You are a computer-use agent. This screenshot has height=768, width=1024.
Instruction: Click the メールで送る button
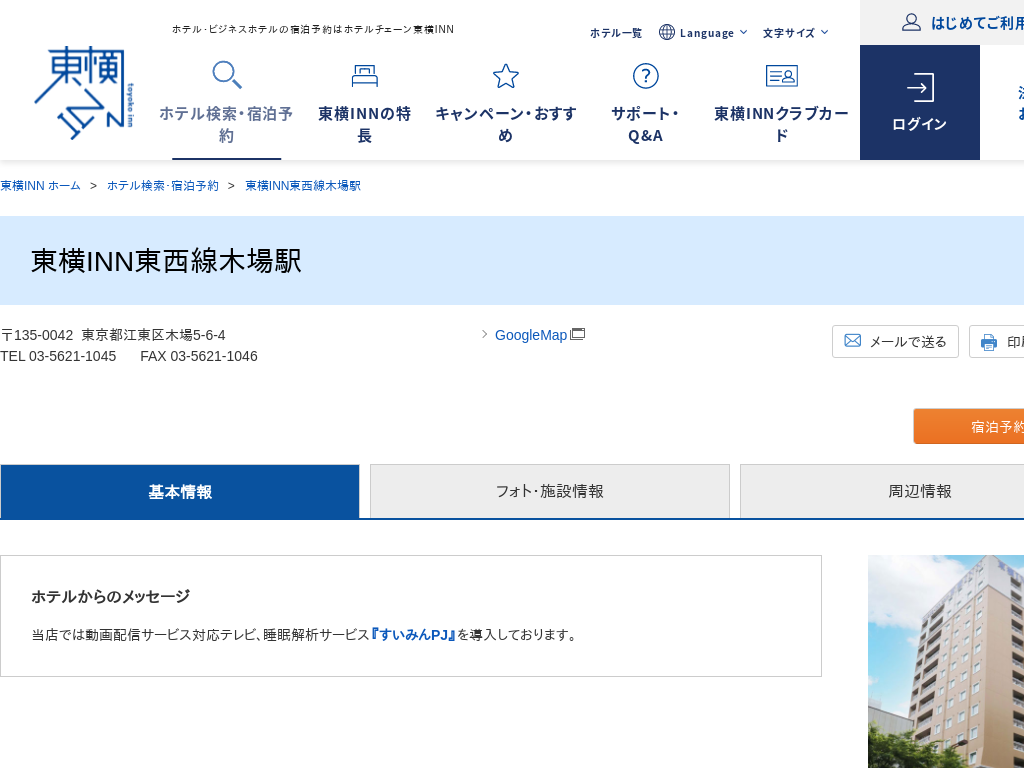coord(895,342)
